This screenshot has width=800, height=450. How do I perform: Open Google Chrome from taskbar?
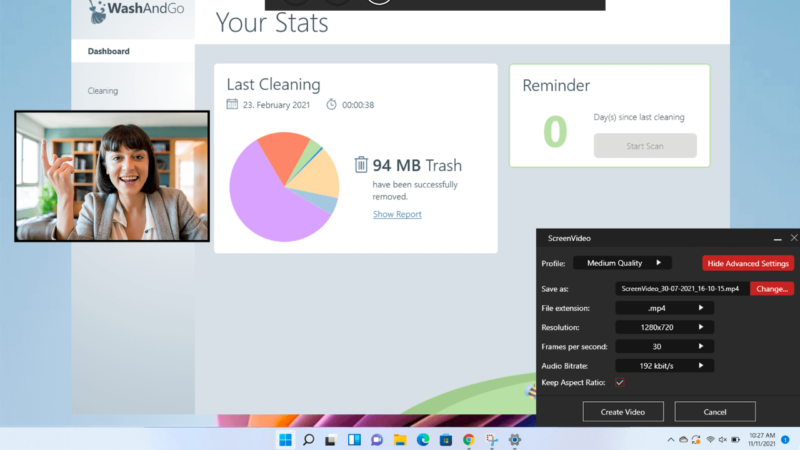pyautogui.click(x=468, y=439)
